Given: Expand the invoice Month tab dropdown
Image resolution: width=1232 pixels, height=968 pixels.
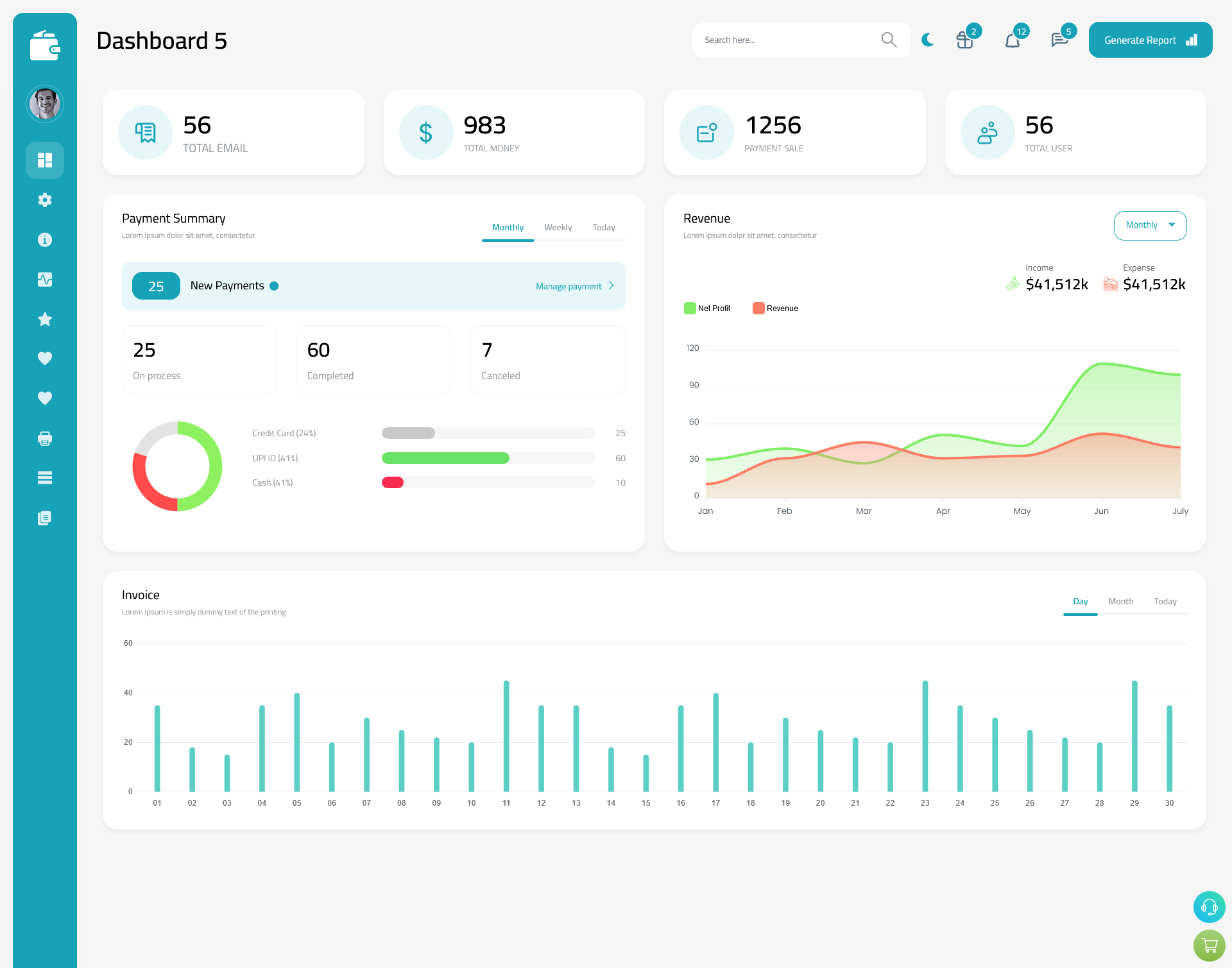Looking at the screenshot, I should click(1120, 601).
